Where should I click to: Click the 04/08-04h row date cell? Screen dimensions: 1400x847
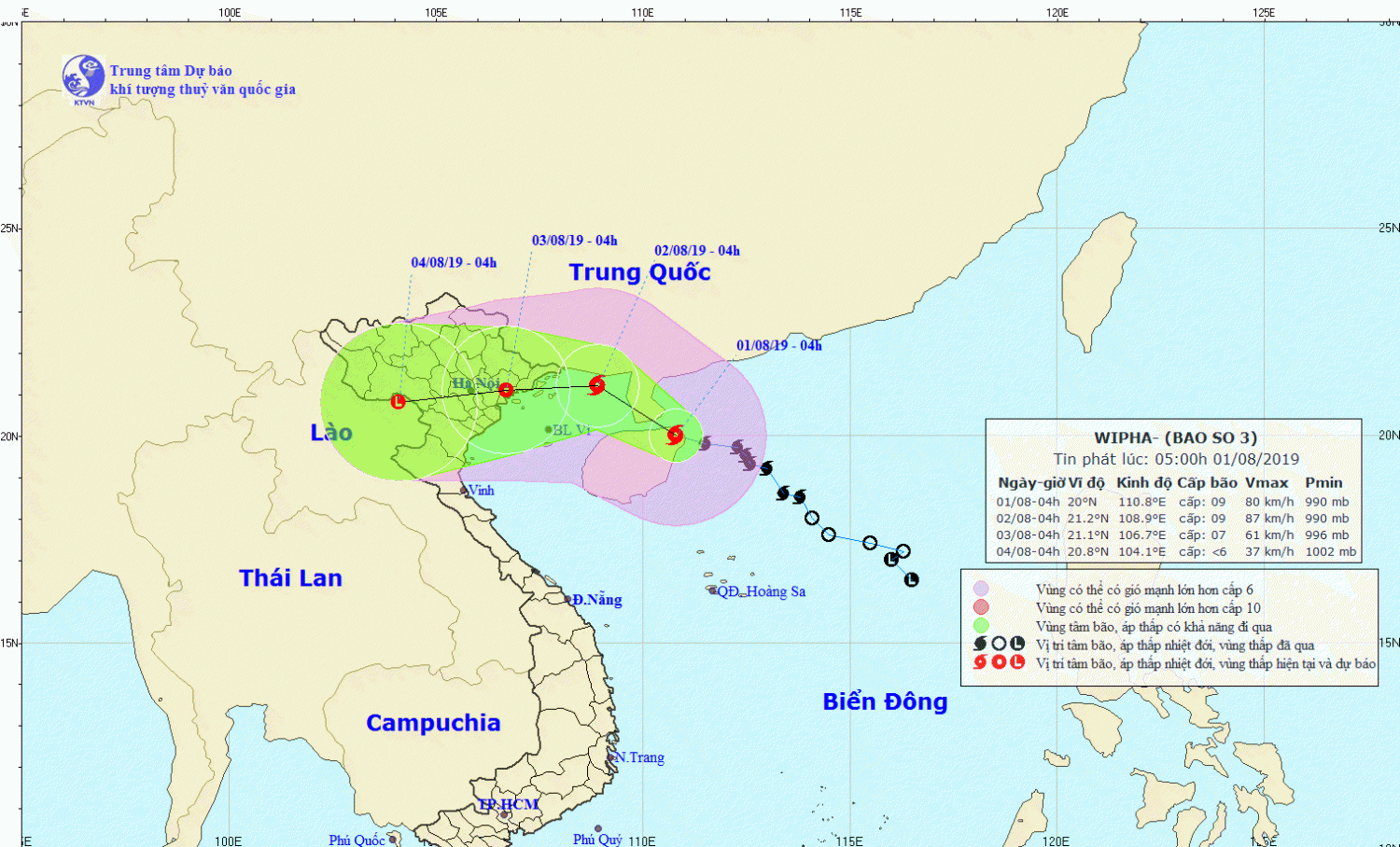tap(1028, 552)
